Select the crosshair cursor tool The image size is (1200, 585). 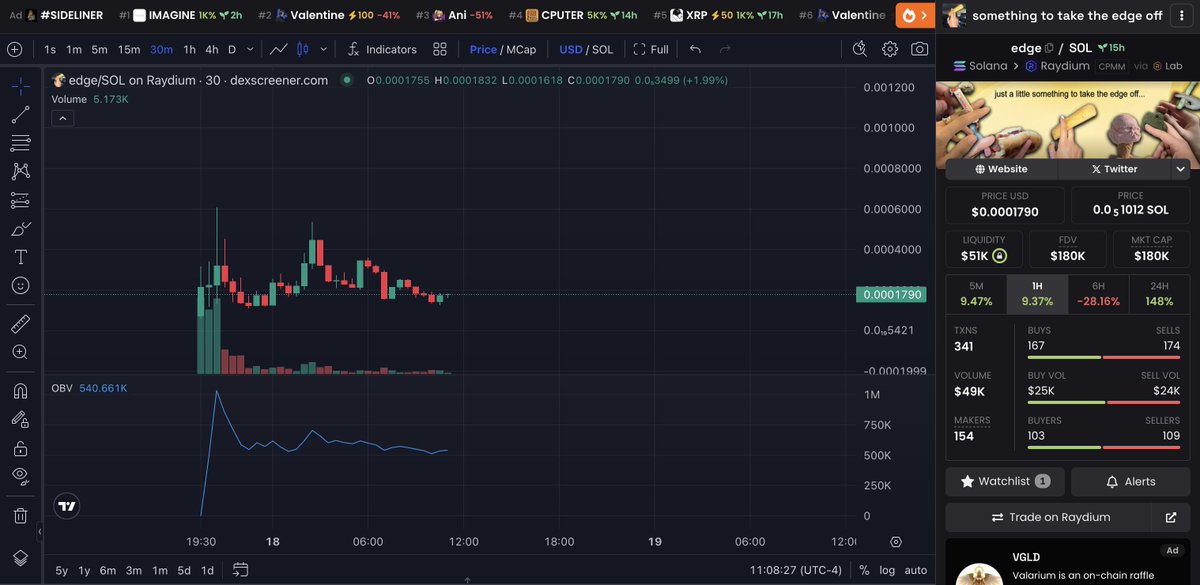(x=20, y=86)
